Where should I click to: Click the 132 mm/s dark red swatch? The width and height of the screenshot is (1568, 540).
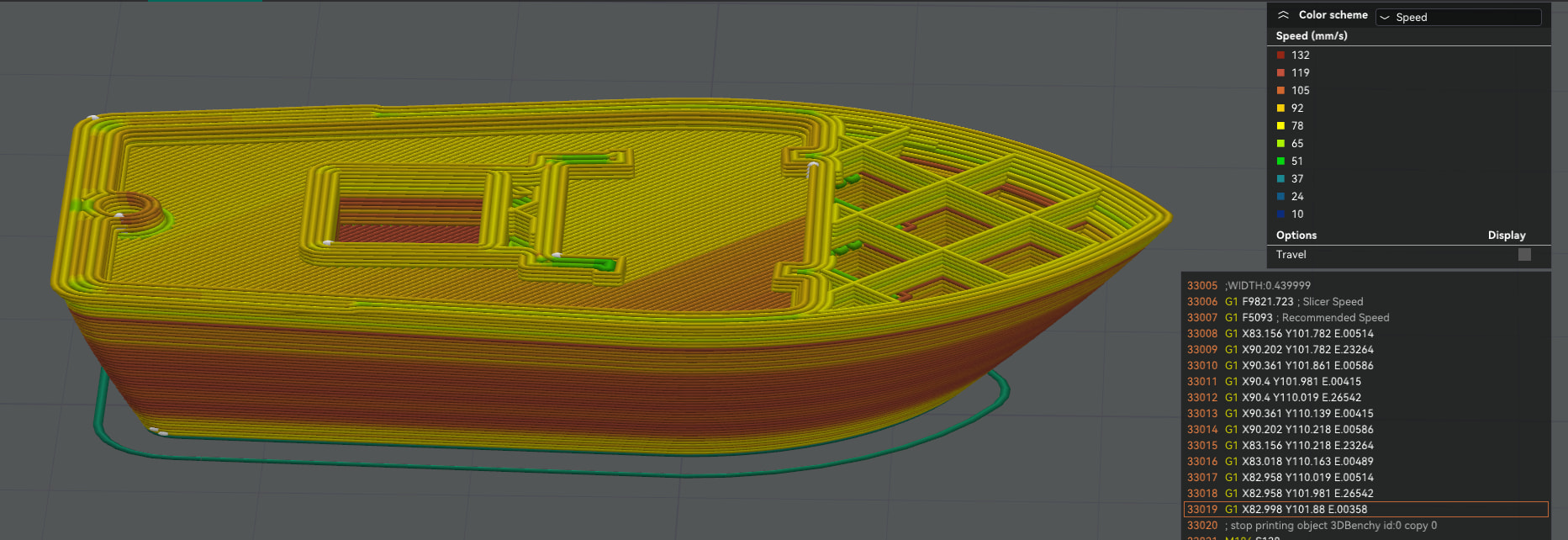click(x=1280, y=55)
